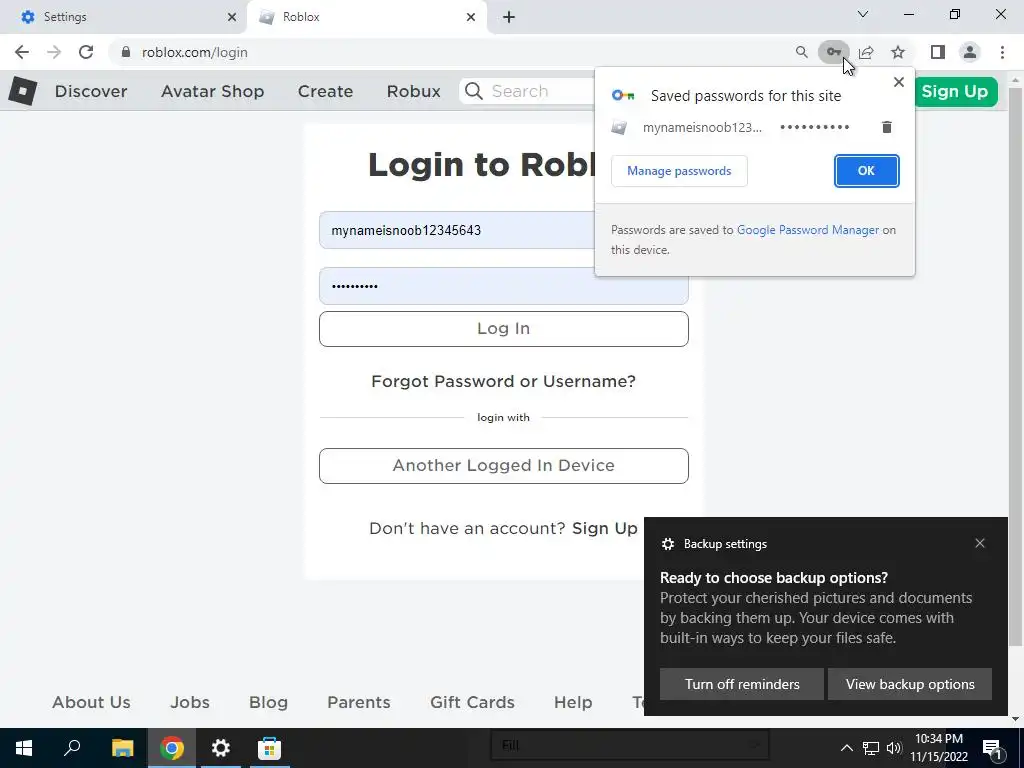Open Avatar Shop in Roblox navigation

[212, 91]
